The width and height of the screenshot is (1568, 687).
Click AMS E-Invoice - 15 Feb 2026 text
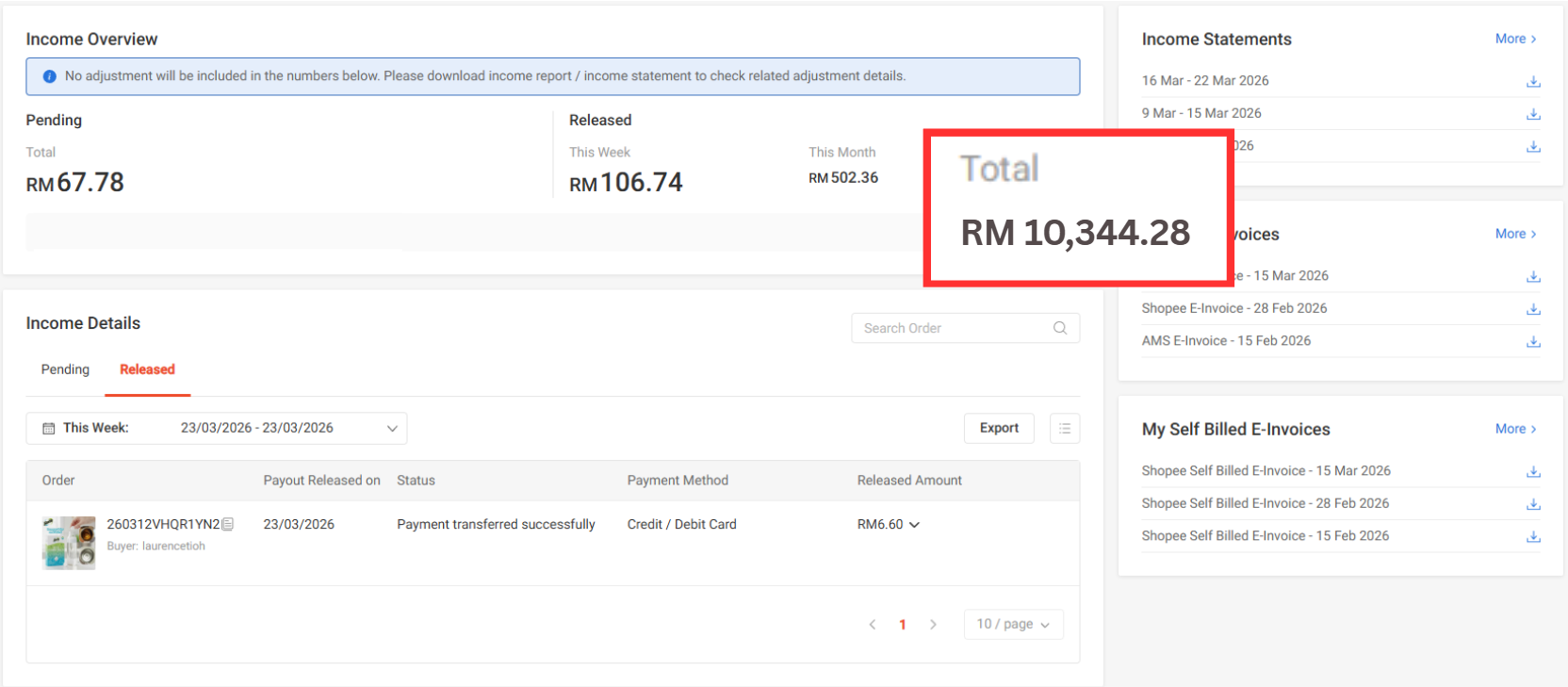point(1226,341)
